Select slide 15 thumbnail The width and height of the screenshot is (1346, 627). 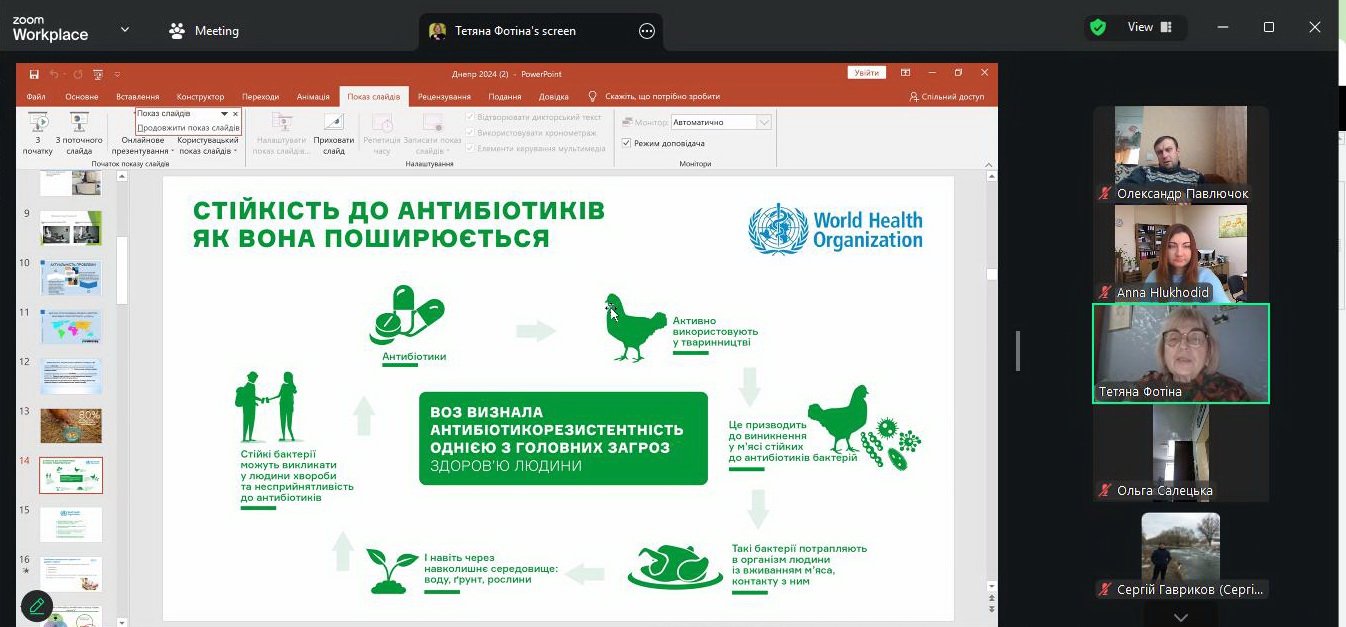pyautogui.click(x=71, y=524)
